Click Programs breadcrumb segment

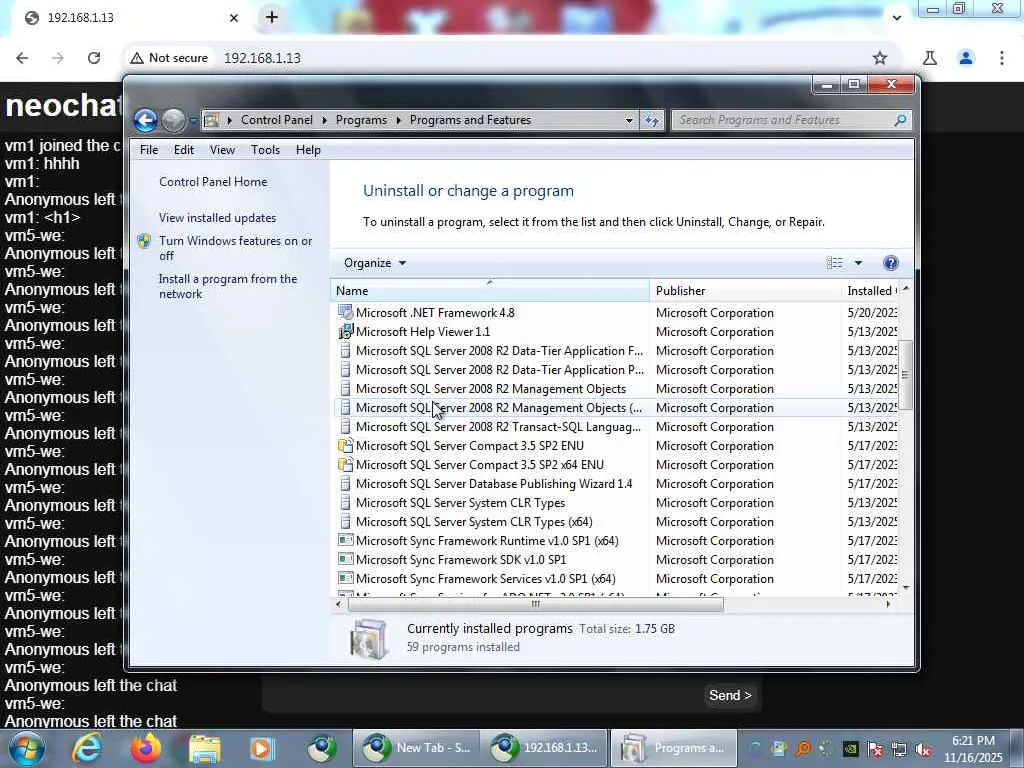[x=361, y=120]
